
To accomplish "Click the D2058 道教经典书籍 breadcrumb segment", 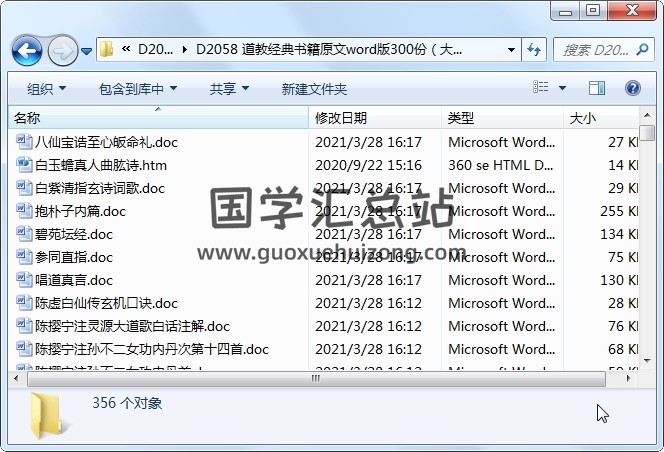I will pyautogui.click(x=330, y=50).
